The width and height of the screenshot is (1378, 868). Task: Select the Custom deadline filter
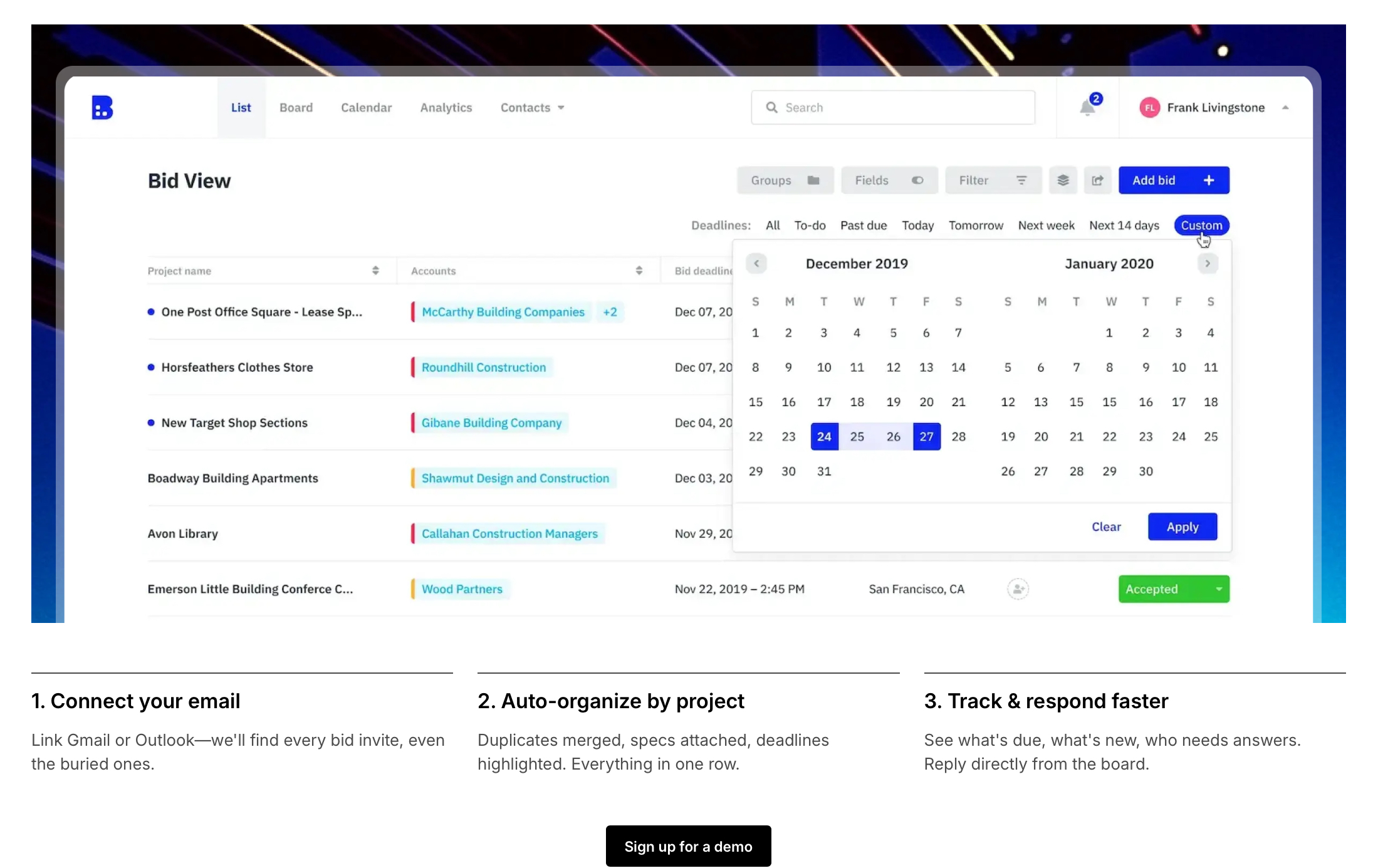pos(1201,226)
